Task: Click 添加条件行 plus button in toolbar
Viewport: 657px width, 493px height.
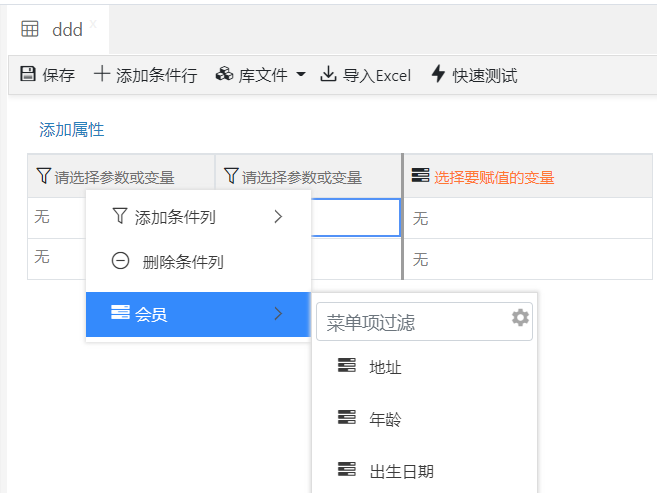Action: click(102, 75)
